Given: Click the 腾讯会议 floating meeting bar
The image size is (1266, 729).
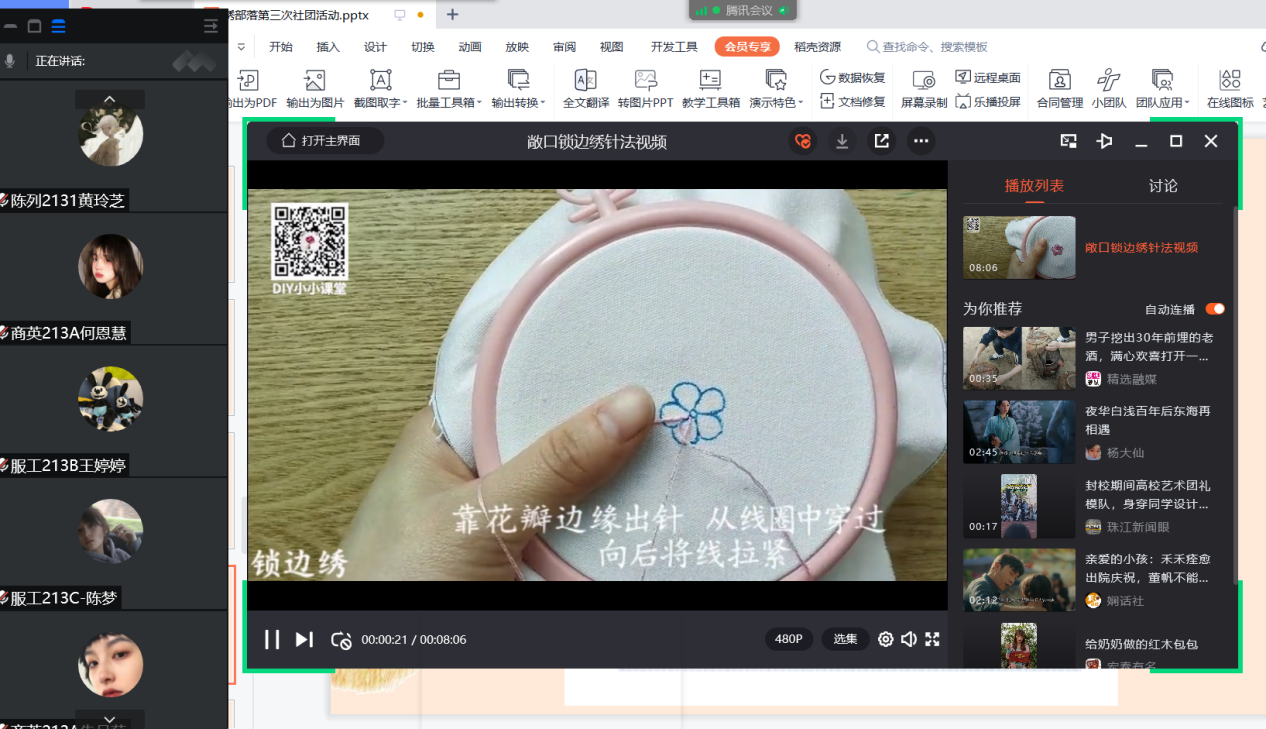Looking at the screenshot, I should coord(741,10).
